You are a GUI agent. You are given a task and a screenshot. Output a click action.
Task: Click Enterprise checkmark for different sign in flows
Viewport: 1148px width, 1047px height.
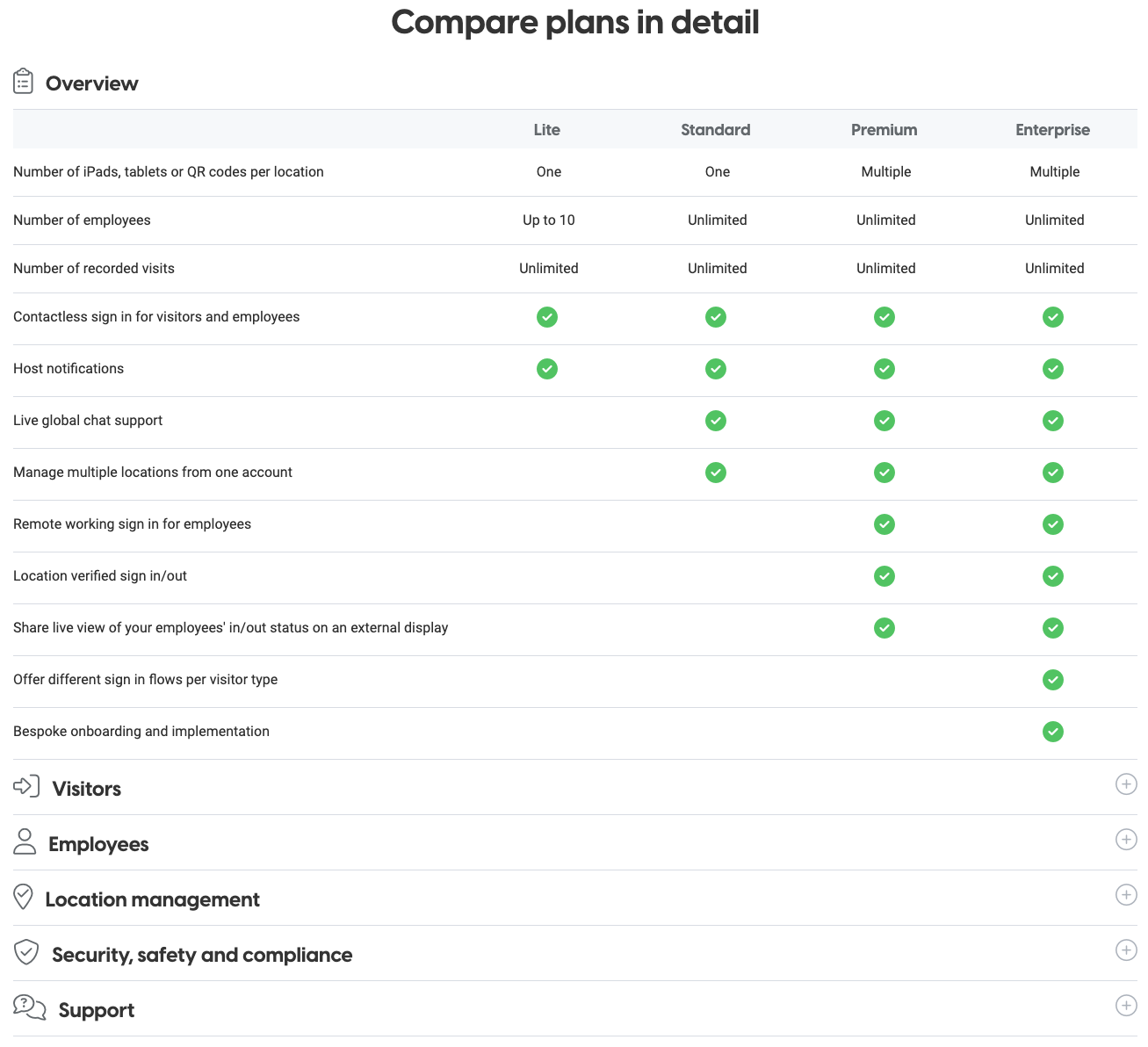click(x=1053, y=680)
